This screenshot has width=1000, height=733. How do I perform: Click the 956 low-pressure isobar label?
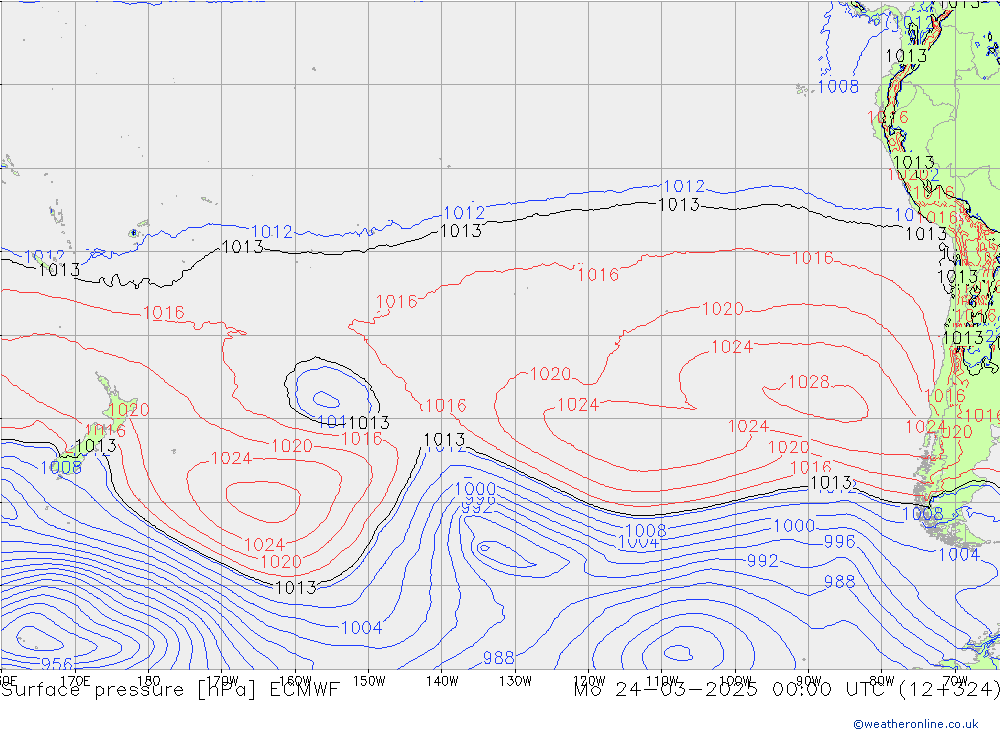(56, 663)
